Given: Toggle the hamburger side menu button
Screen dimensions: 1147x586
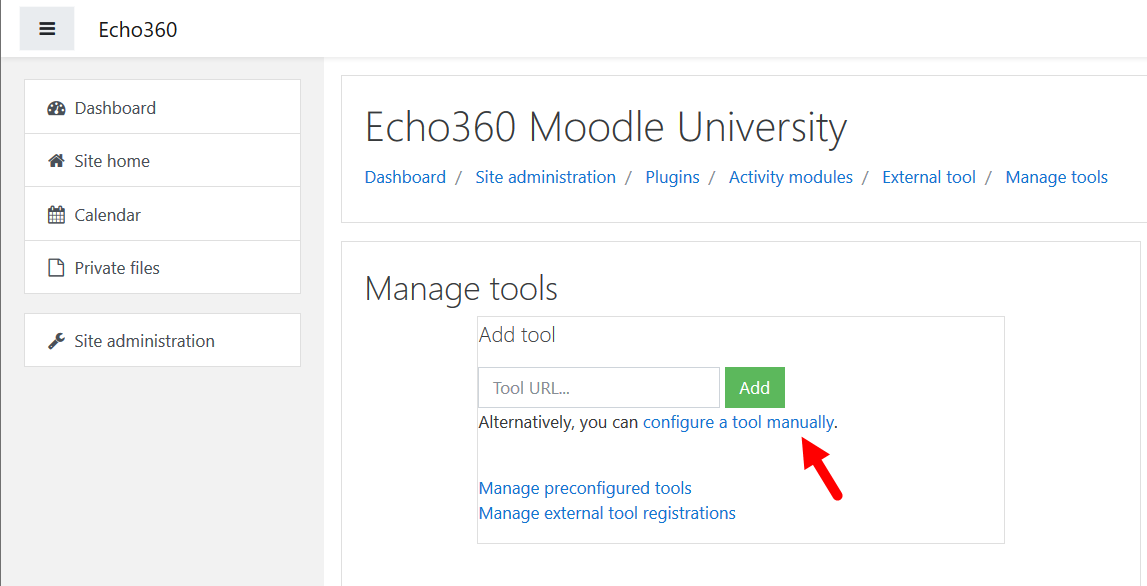Looking at the screenshot, I should tap(47, 29).
